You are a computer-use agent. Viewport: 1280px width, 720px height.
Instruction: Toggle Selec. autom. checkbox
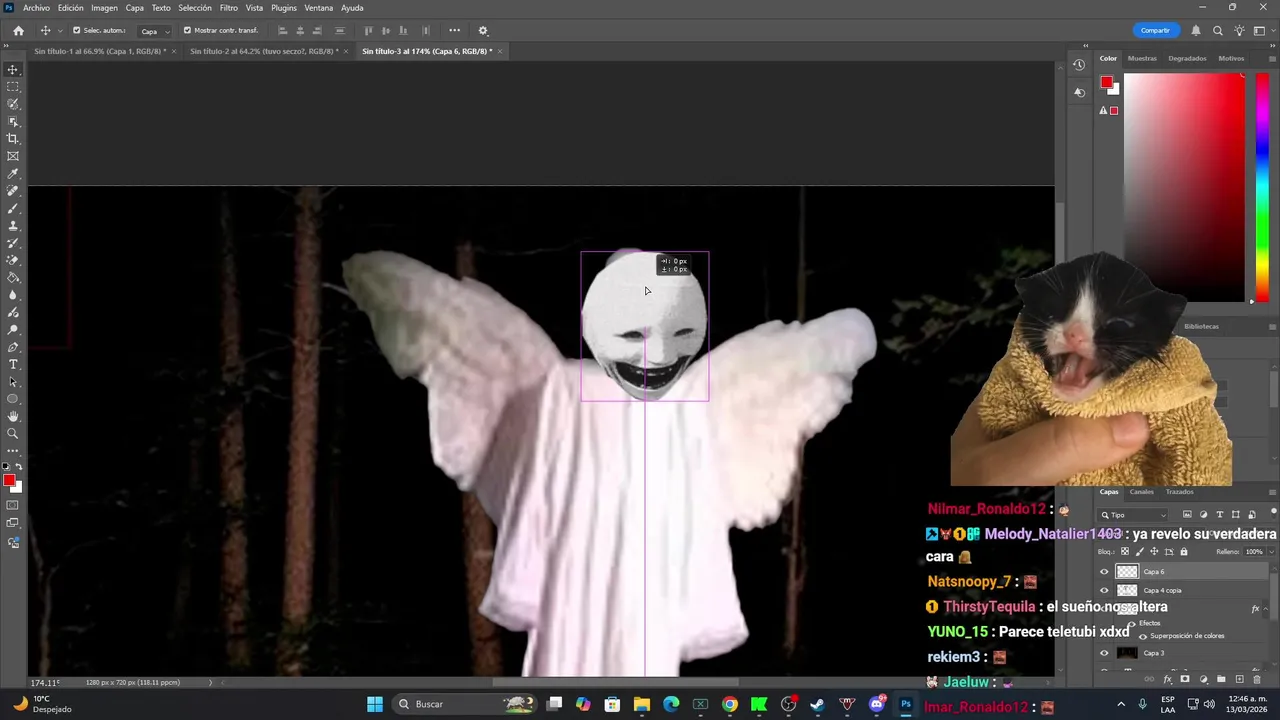click(77, 31)
